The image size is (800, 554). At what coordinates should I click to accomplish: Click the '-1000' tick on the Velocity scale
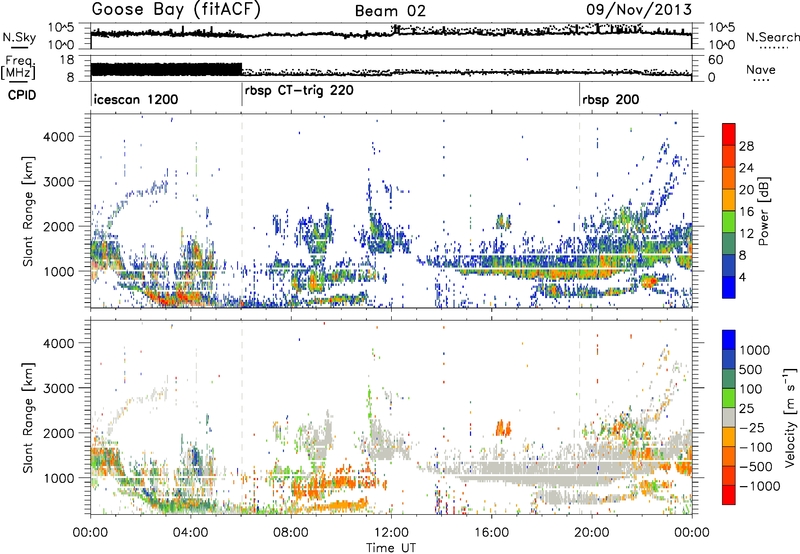point(759,486)
